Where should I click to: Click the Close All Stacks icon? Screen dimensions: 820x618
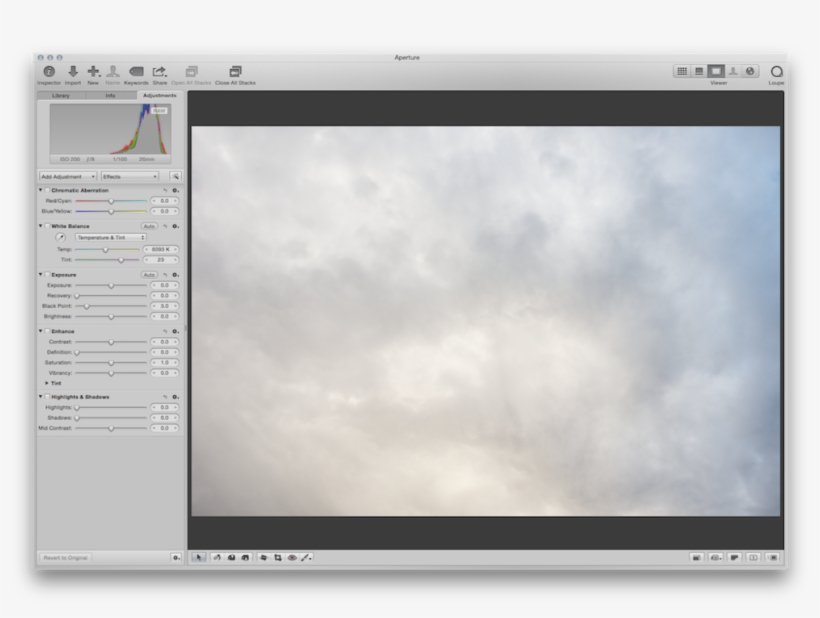pyautogui.click(x=235, y=72)
